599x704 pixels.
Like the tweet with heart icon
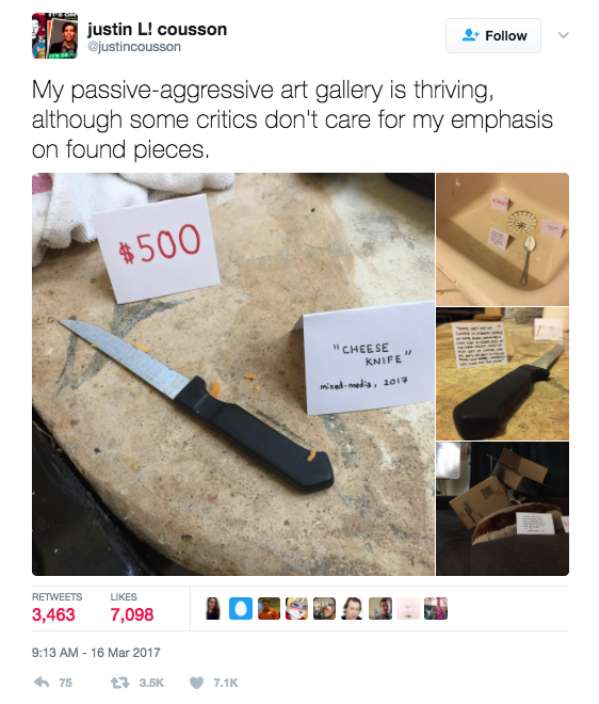click(196, 682)
